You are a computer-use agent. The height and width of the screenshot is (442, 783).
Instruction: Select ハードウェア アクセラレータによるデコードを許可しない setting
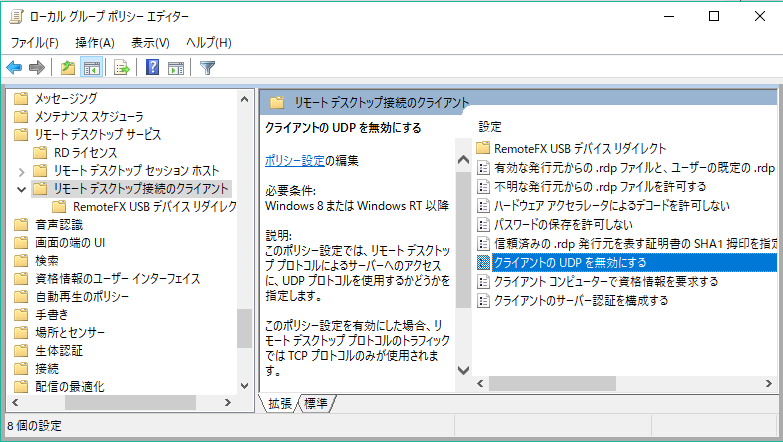coord(611,205)
